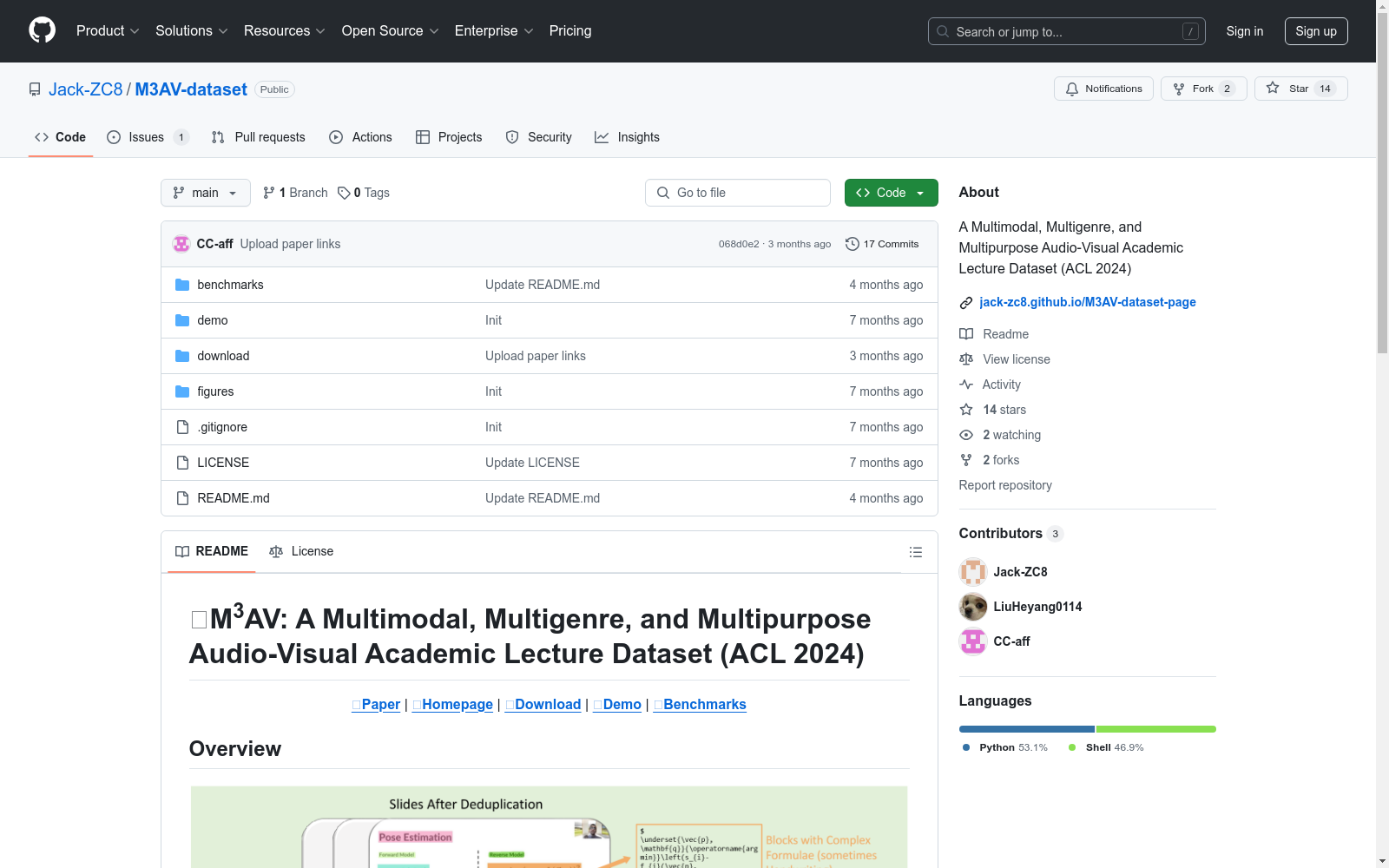Screen dimensions: 1389x868
Task: Open the Benchmarks link in README
Action: tap(700, 704)
